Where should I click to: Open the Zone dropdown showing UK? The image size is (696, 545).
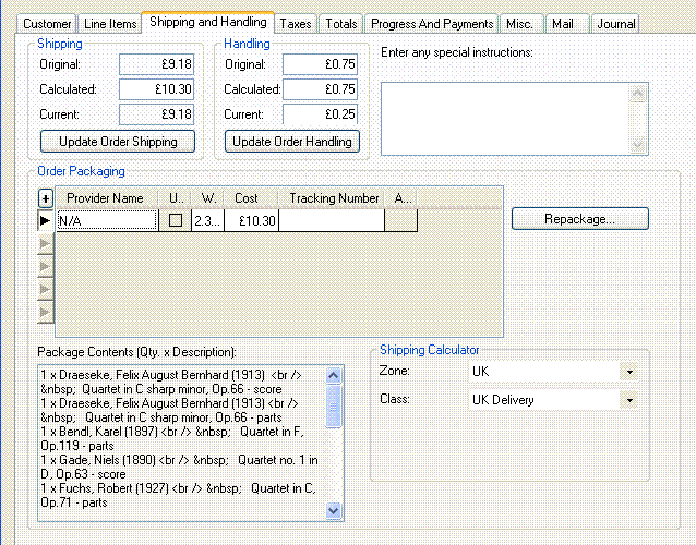click(629, 372)
